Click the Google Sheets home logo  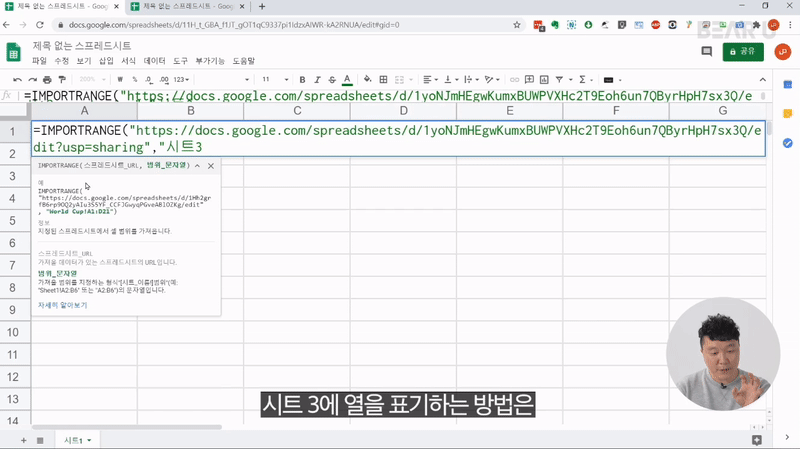tap(14, 52)
